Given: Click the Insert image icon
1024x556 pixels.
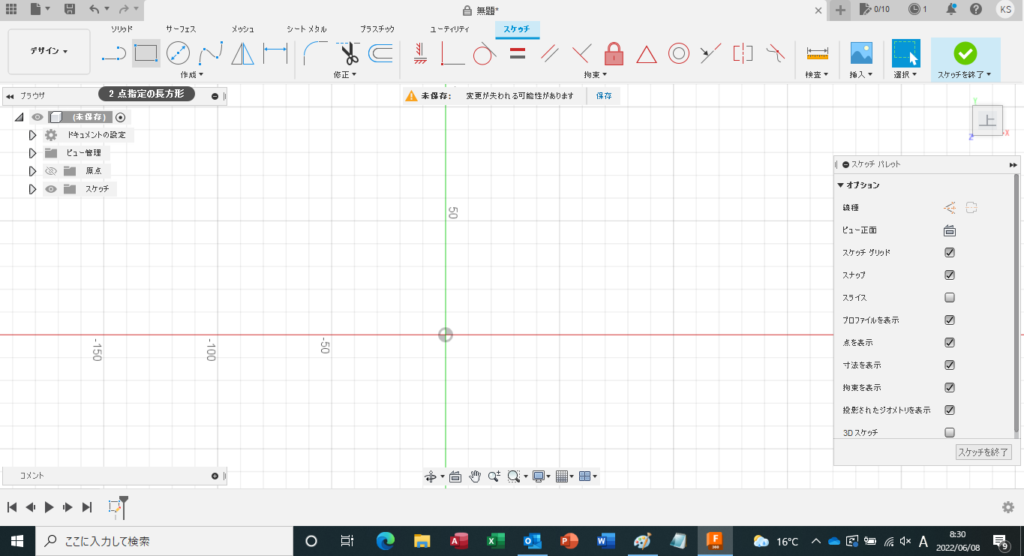Looking at the screenshot, I should coord(861,54).
